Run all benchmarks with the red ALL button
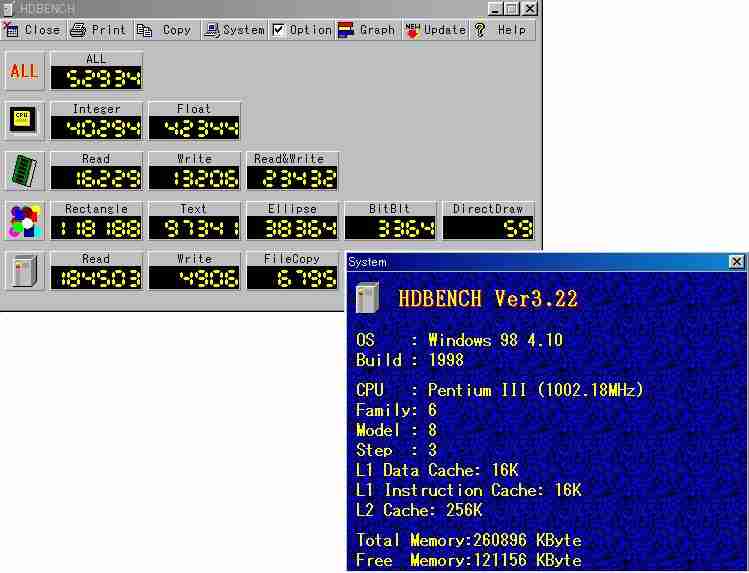The width and height of the screenshot is (749, 573). (x=24, y=72)
